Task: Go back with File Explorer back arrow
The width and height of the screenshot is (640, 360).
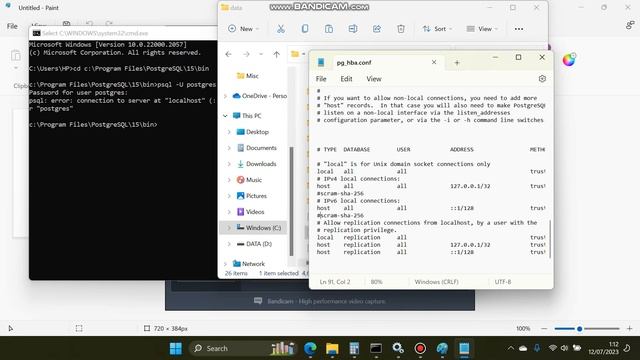Action: pos(229,54)
